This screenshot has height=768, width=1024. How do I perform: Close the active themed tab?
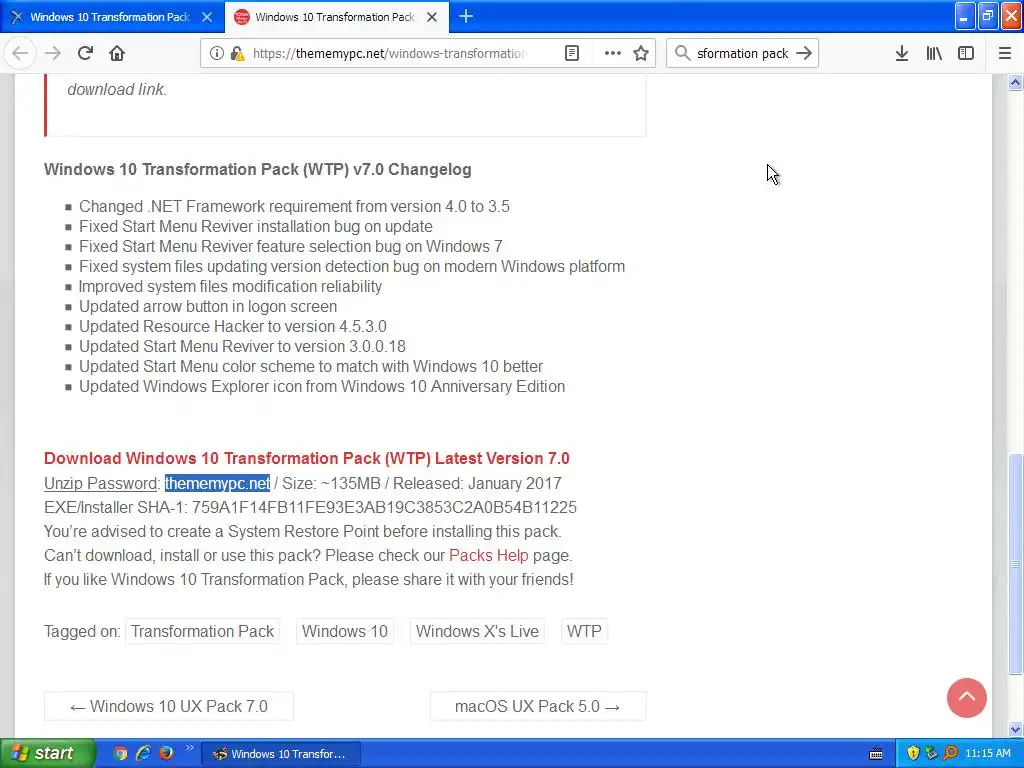coord(432,18)
